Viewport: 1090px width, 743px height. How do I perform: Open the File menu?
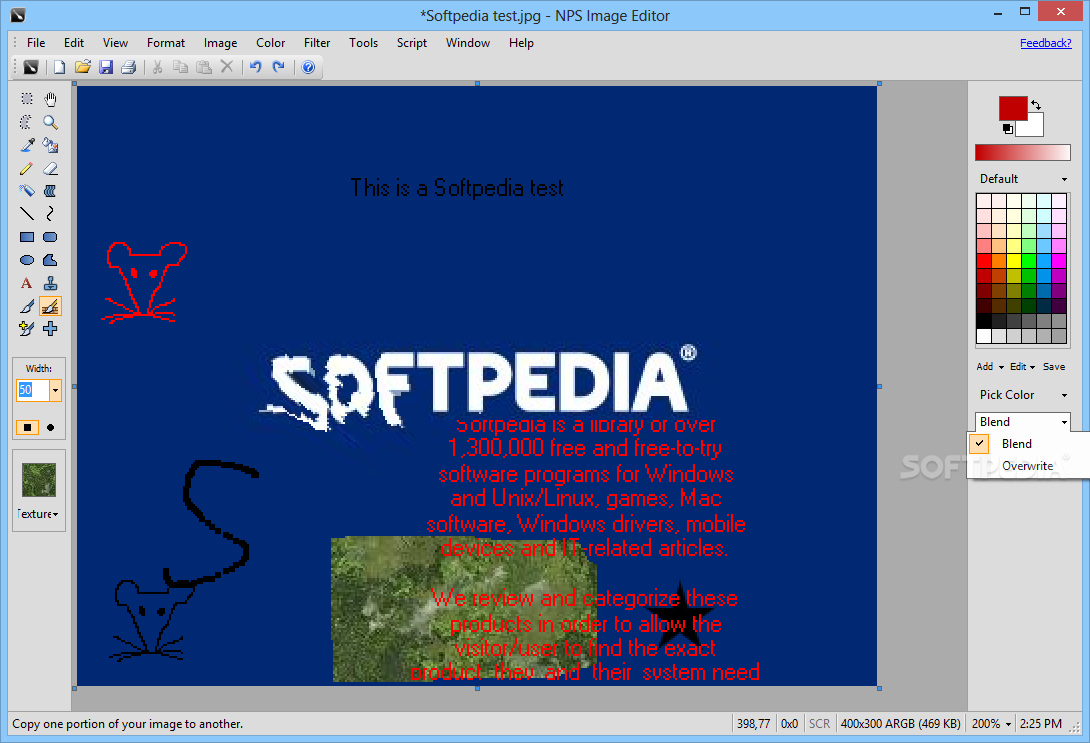[x=36, y=43]
